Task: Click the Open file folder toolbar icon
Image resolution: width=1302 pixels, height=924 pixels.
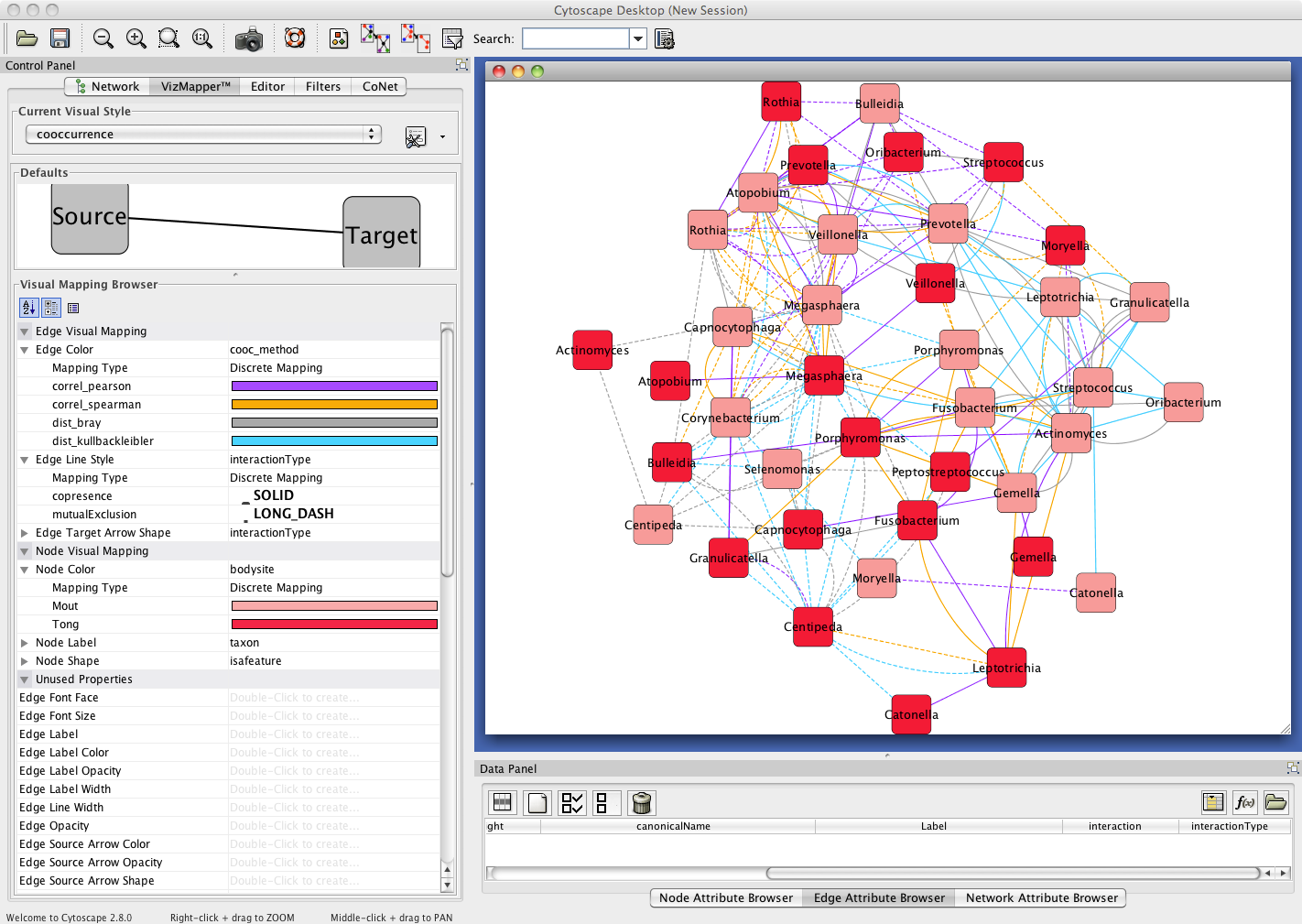Action: click(x=27, y=38)
